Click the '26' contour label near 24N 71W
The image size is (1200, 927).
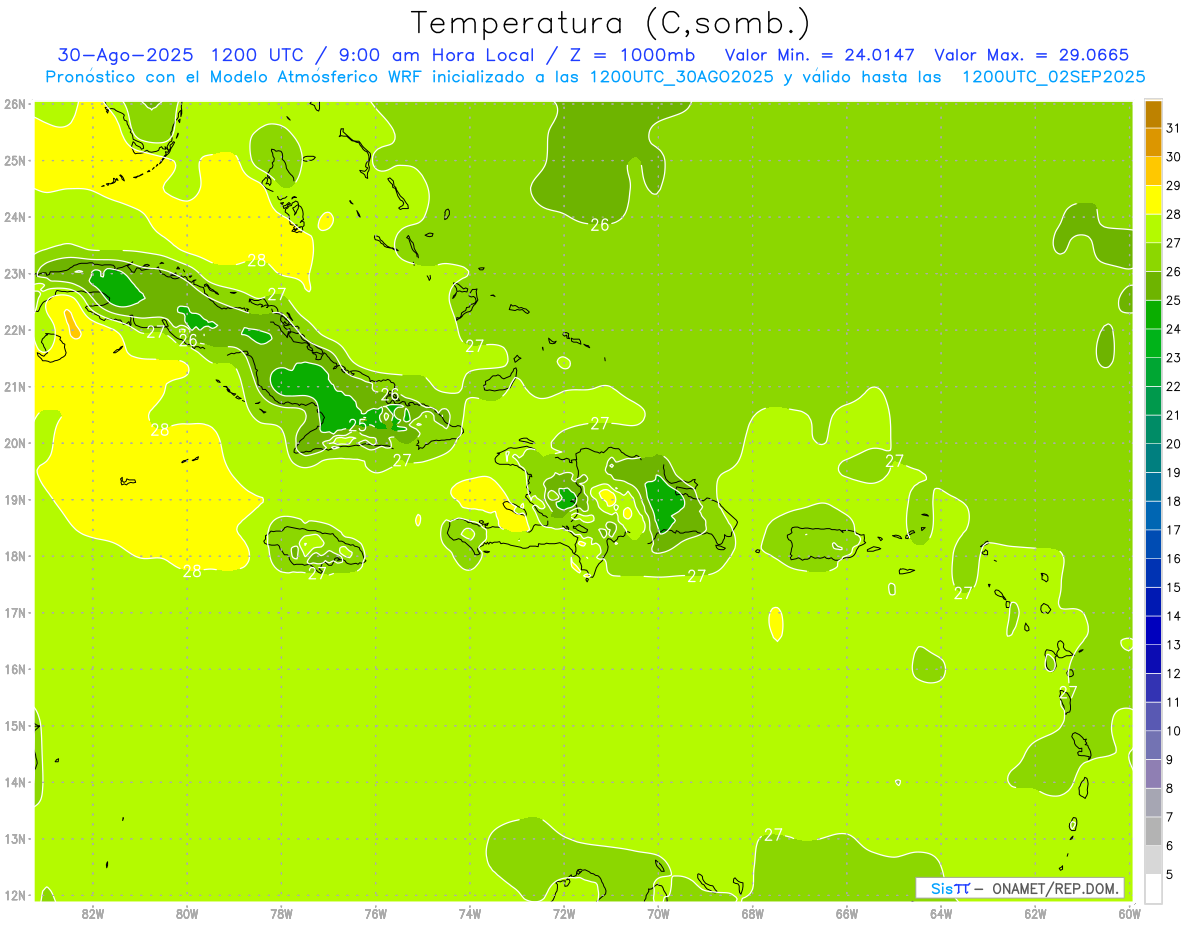point(599,225)
